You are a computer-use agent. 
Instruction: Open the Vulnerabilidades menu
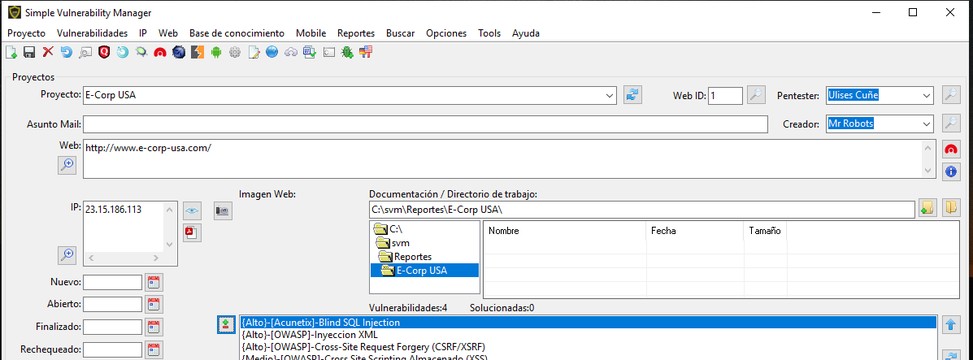(x=92, y=34)
